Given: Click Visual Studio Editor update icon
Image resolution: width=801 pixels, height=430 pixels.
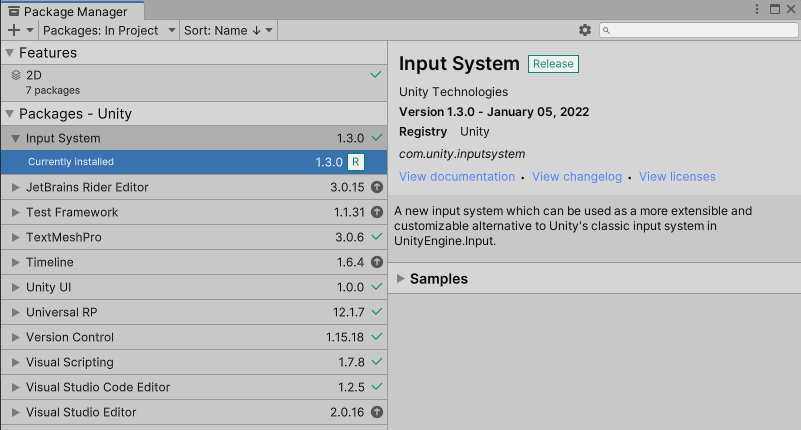Looking at the screenshot, I should click(377, 412).
